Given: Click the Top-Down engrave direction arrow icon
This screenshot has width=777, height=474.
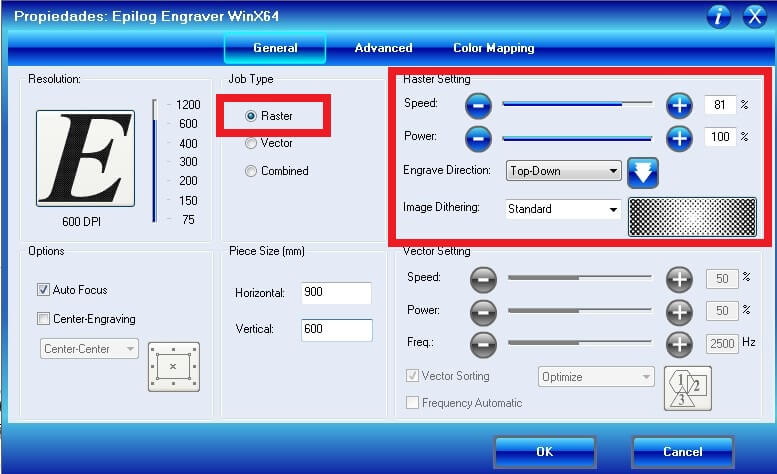Looking at the screenshot, I should [643, 172].
